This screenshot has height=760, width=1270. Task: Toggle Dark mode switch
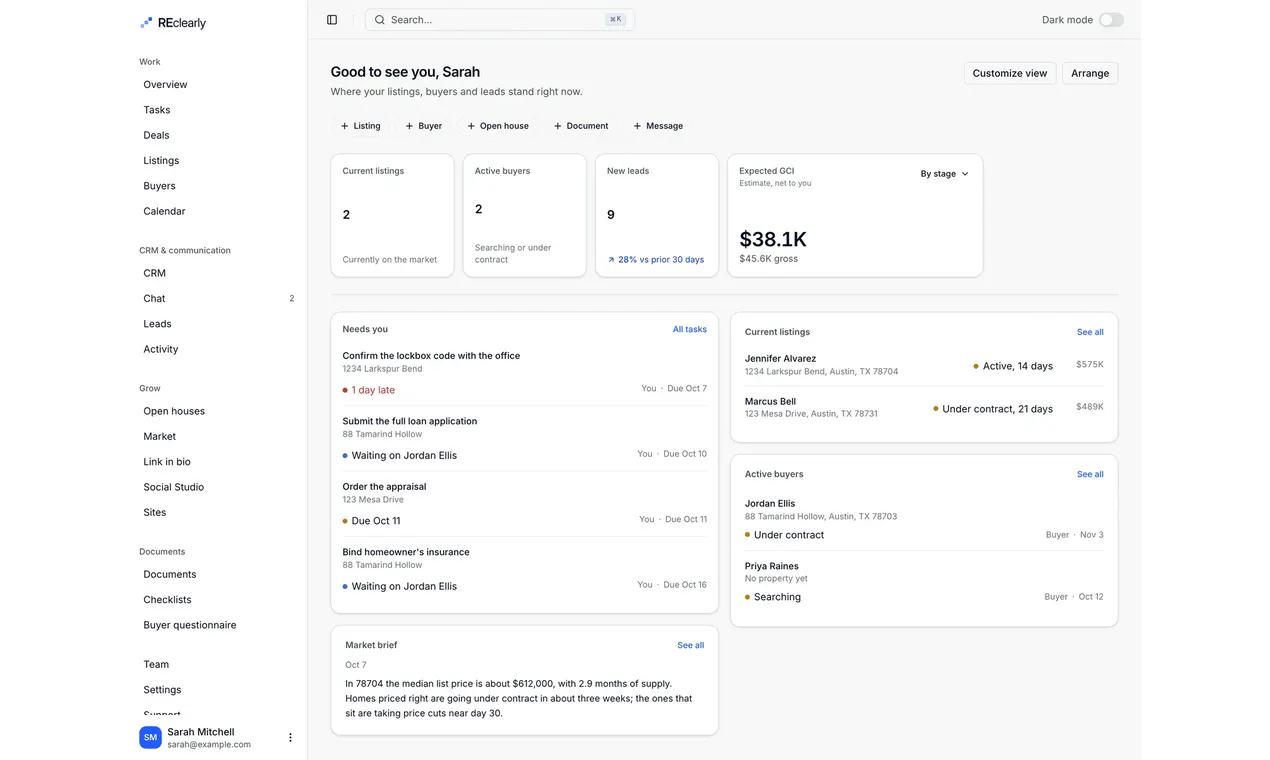click(x=1111, y=20)
